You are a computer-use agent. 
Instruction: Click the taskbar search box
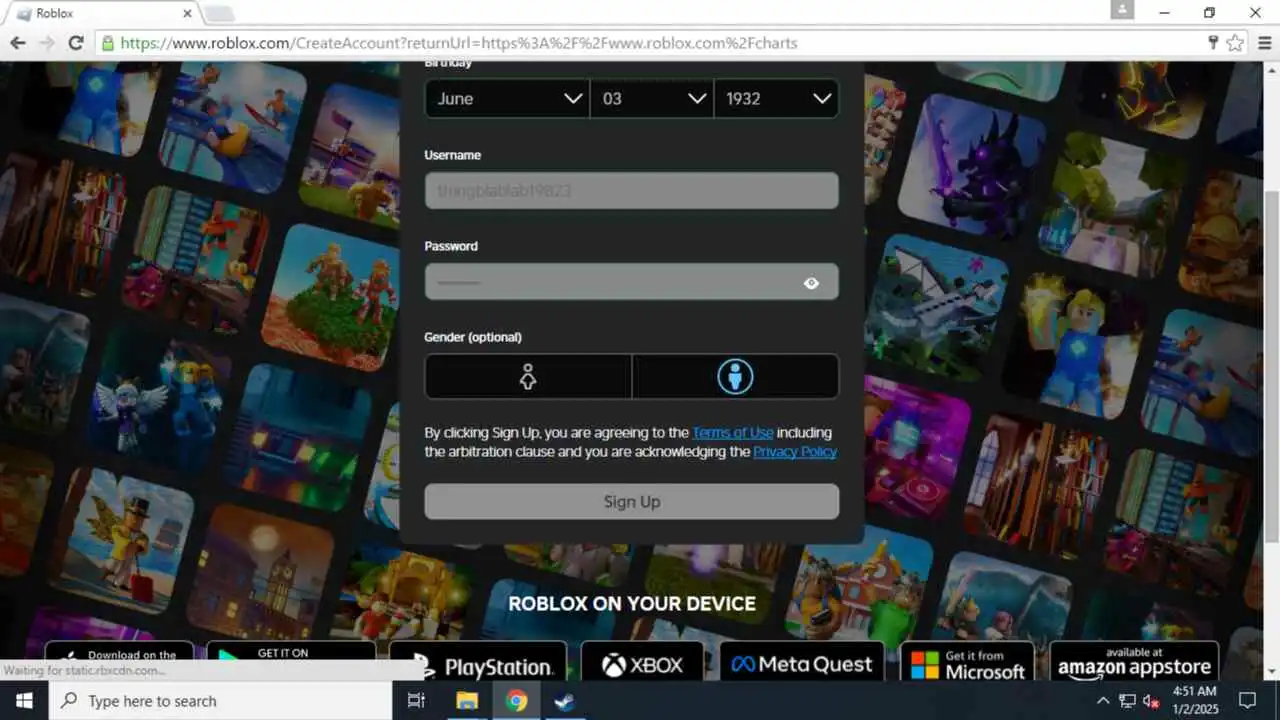point(220,701)
